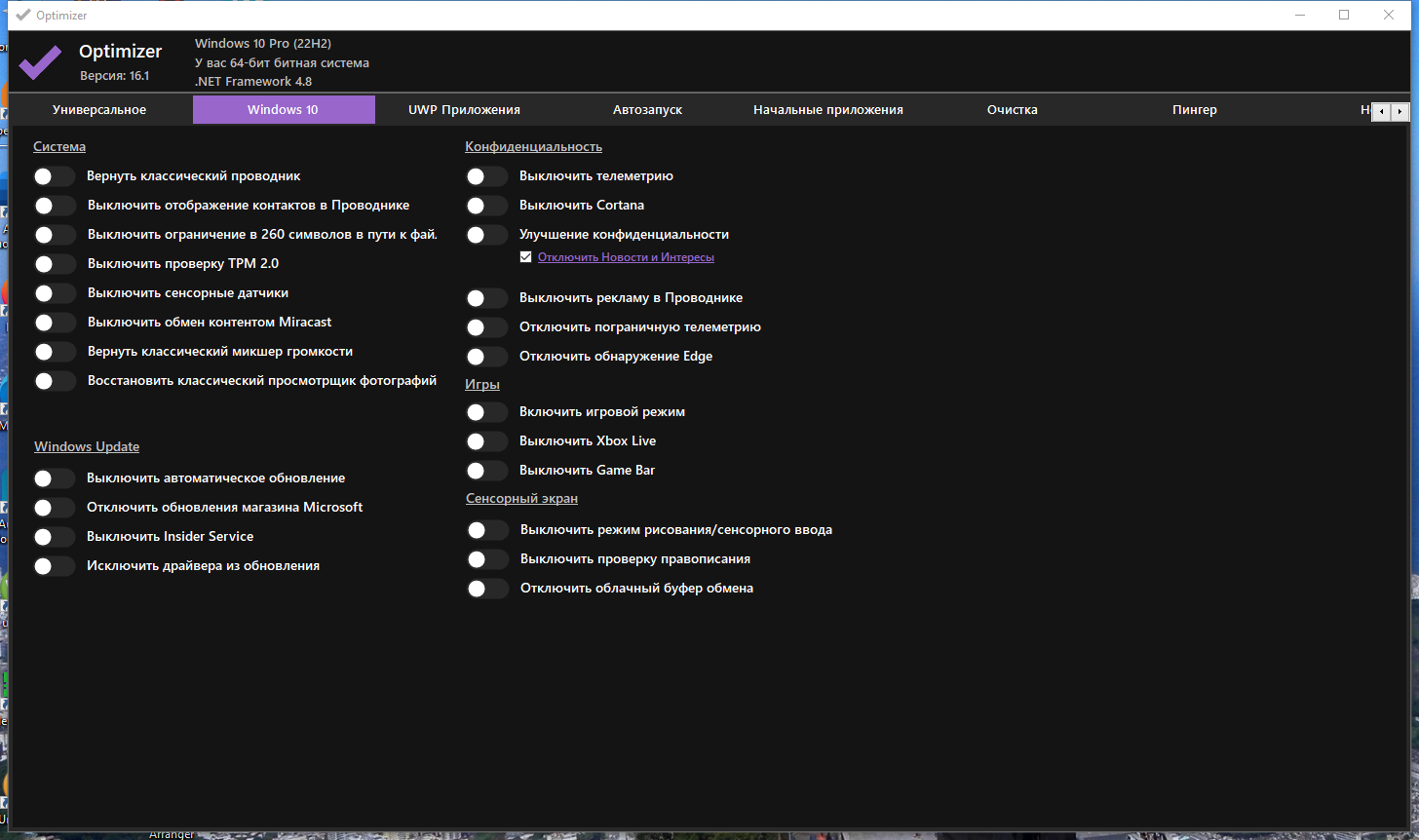Toggle Выключить Xbox Live

487,441
